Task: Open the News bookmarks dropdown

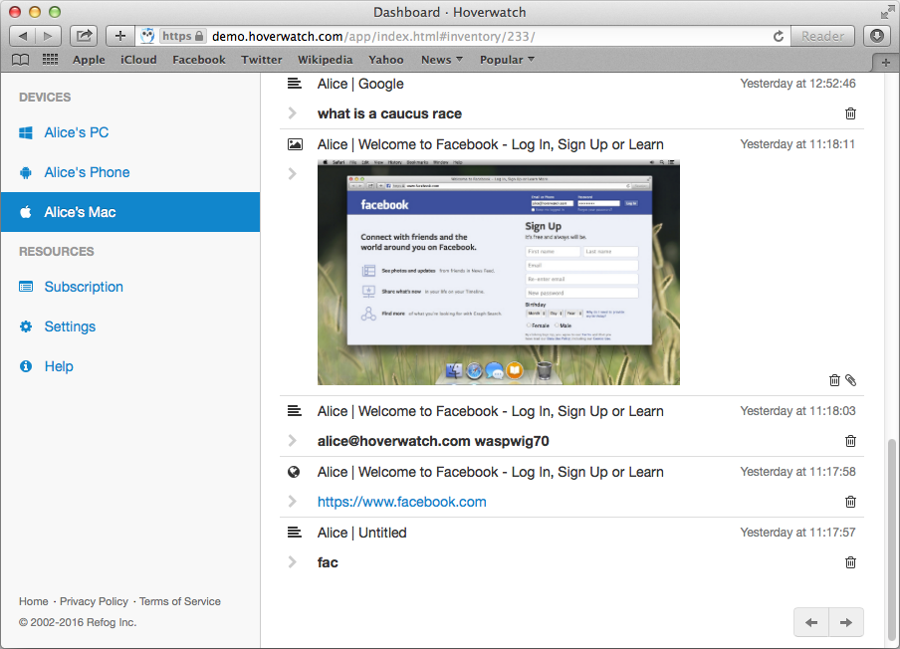Action: pyautogui.click(x=441, y=60)
